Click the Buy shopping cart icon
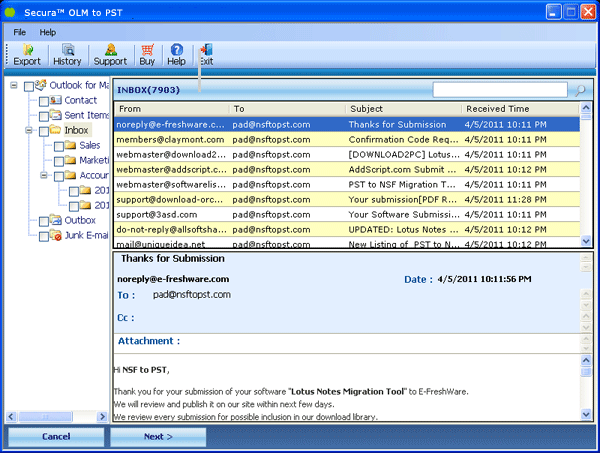Viewport: 600px width, 453px height. coord(147,49)
